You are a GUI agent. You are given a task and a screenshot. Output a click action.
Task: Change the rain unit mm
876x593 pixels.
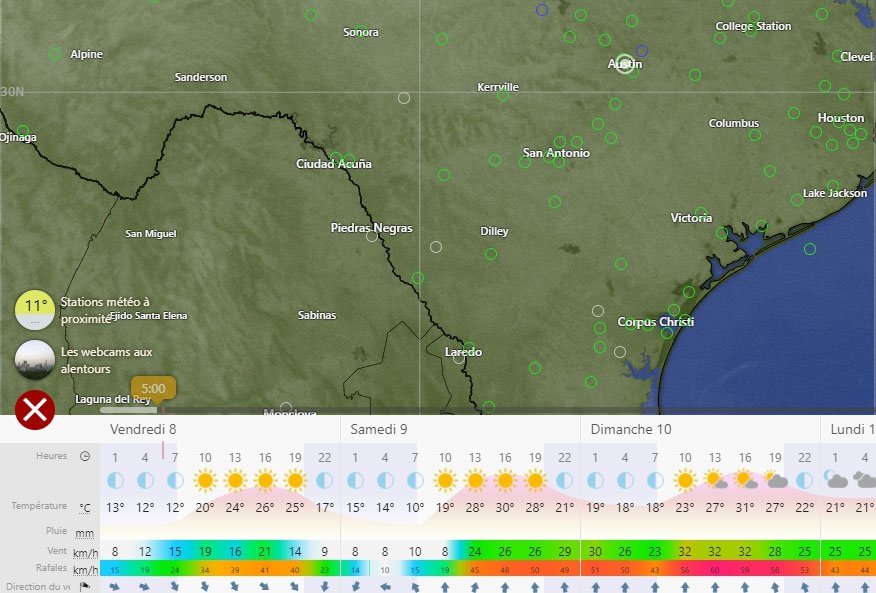tap(85, 532)
